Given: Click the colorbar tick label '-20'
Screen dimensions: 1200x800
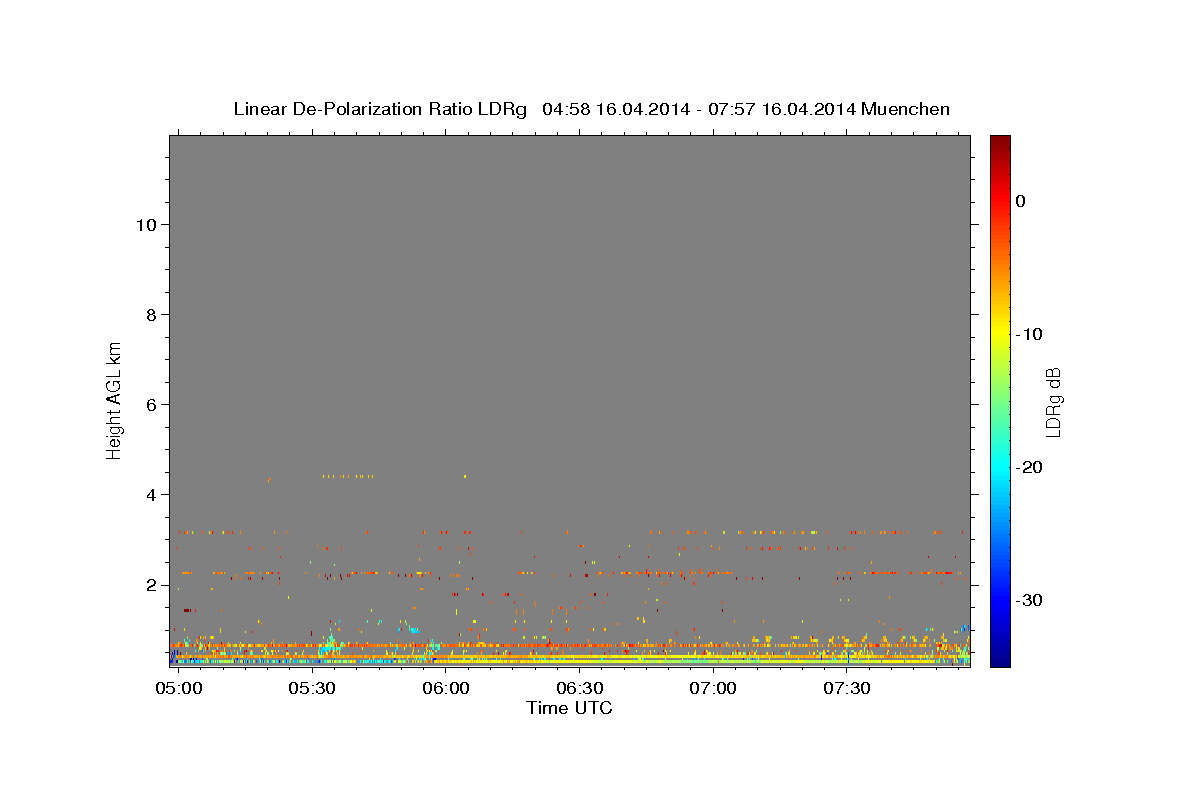Looking at the screenshot, I should click(1029, 467).
